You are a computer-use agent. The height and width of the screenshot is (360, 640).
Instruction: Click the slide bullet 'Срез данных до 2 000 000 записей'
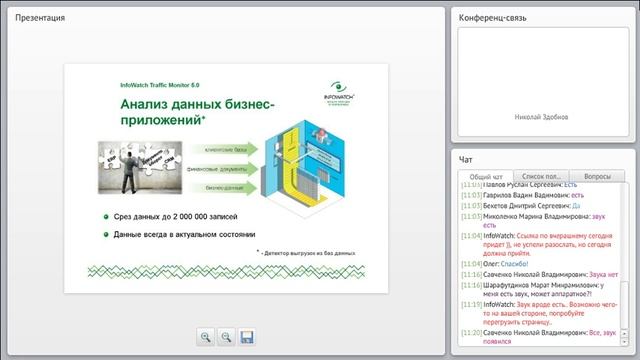click(x=176, y=217)
